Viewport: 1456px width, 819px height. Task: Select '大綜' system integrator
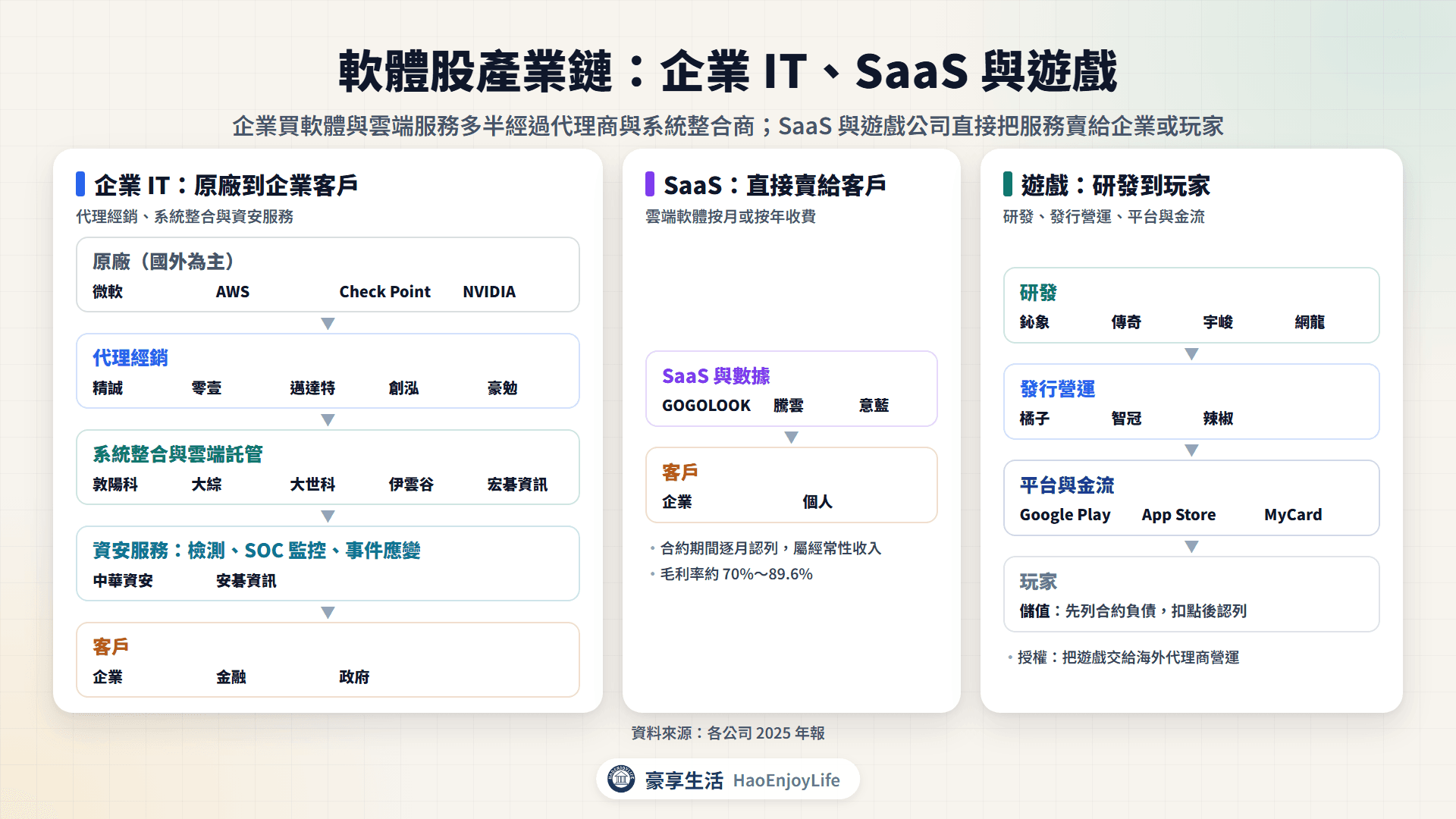click(206, 485)
